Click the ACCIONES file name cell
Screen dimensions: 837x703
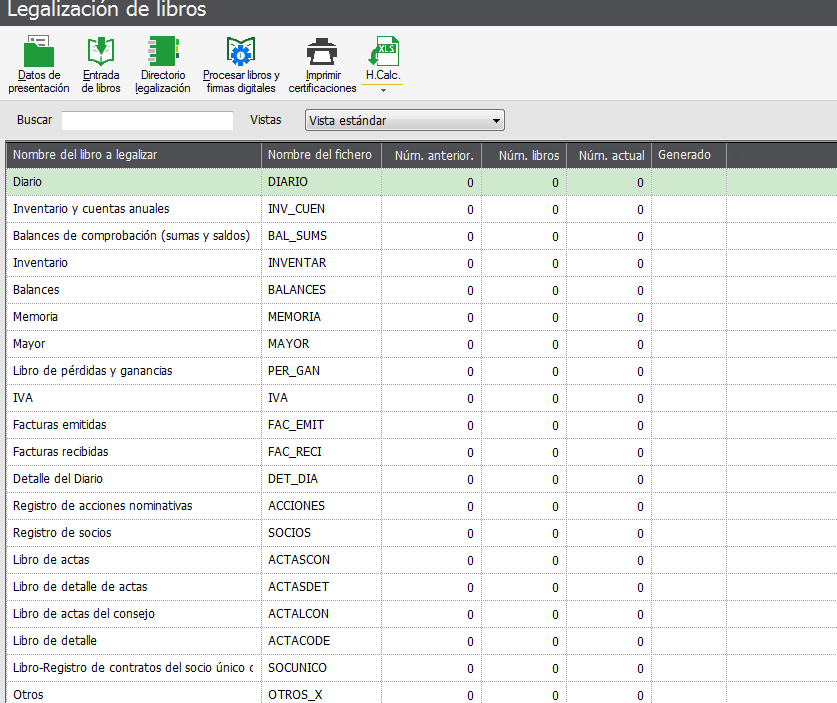tap(321, 505)
